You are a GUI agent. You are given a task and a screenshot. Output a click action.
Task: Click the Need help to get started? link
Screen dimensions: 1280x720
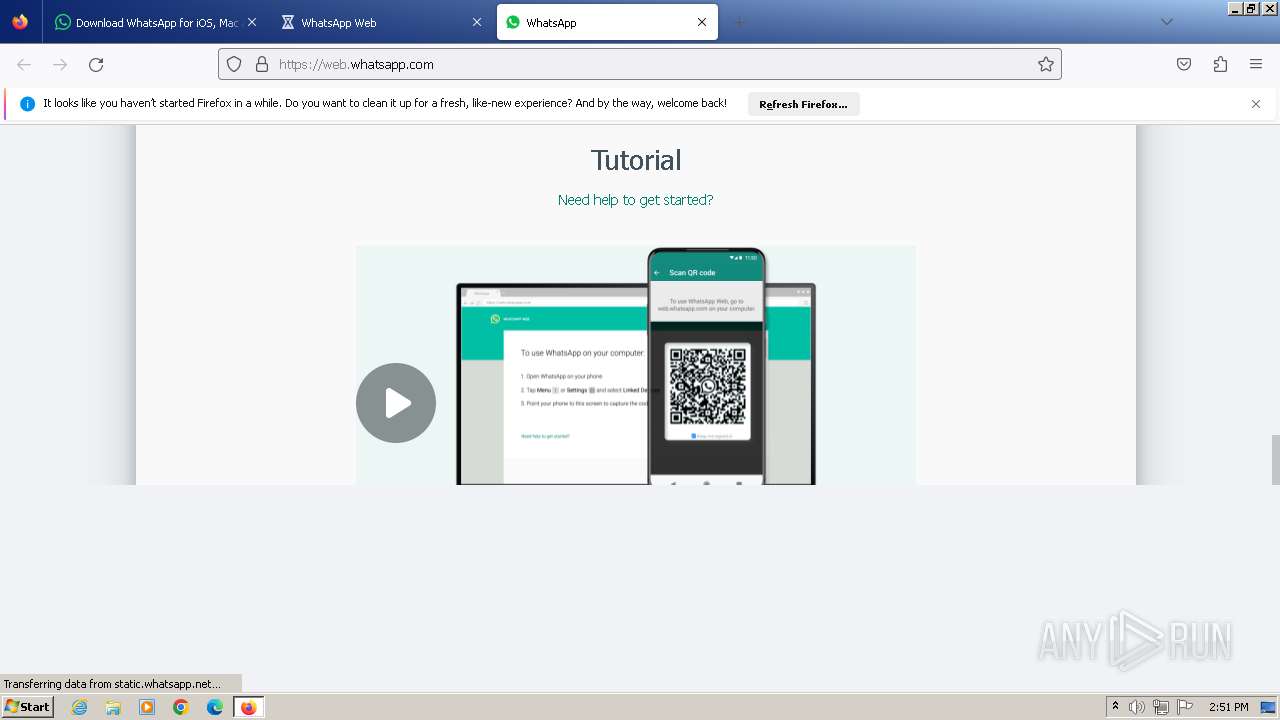[636, 200]
